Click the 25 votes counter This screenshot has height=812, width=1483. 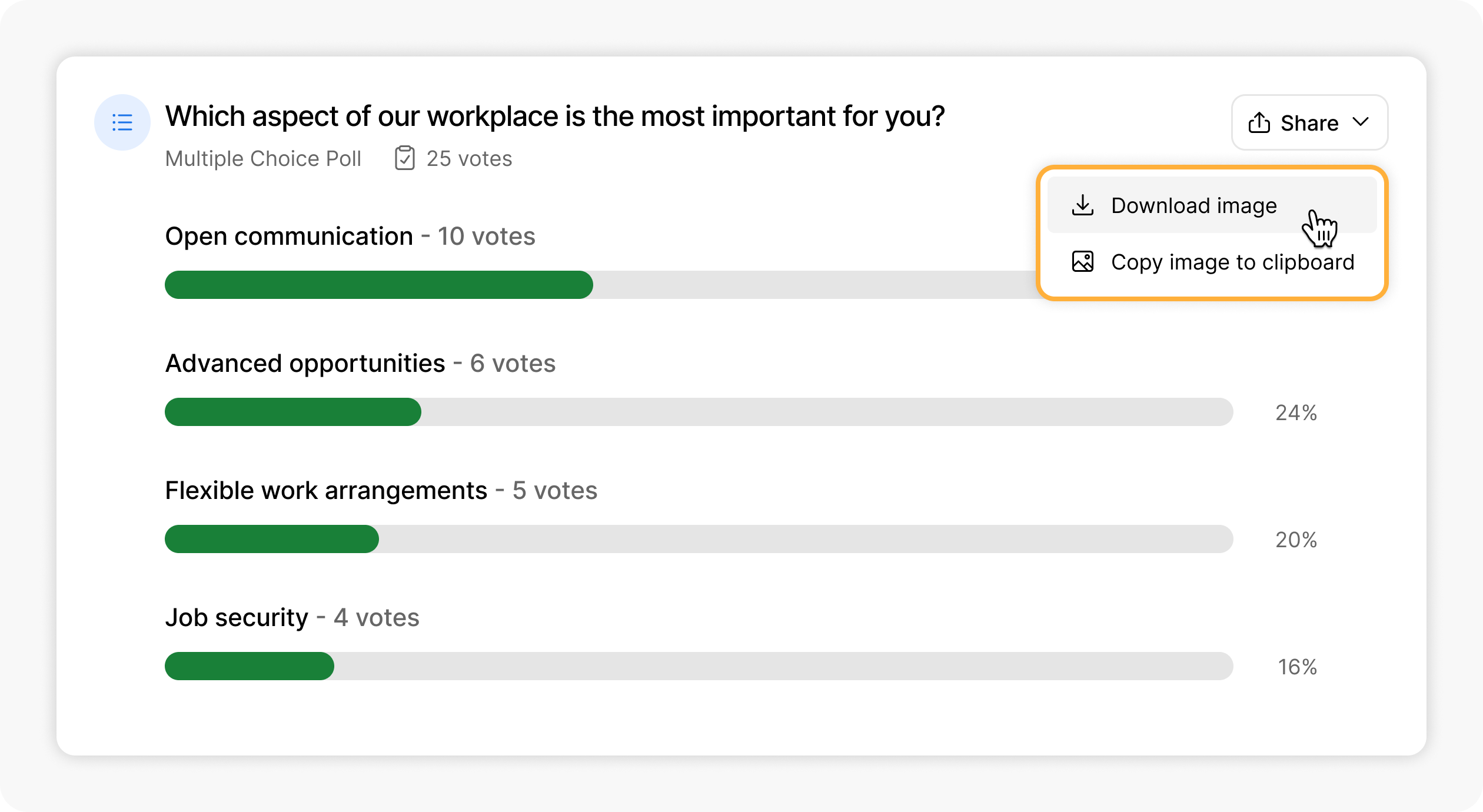tap(469, 159)
